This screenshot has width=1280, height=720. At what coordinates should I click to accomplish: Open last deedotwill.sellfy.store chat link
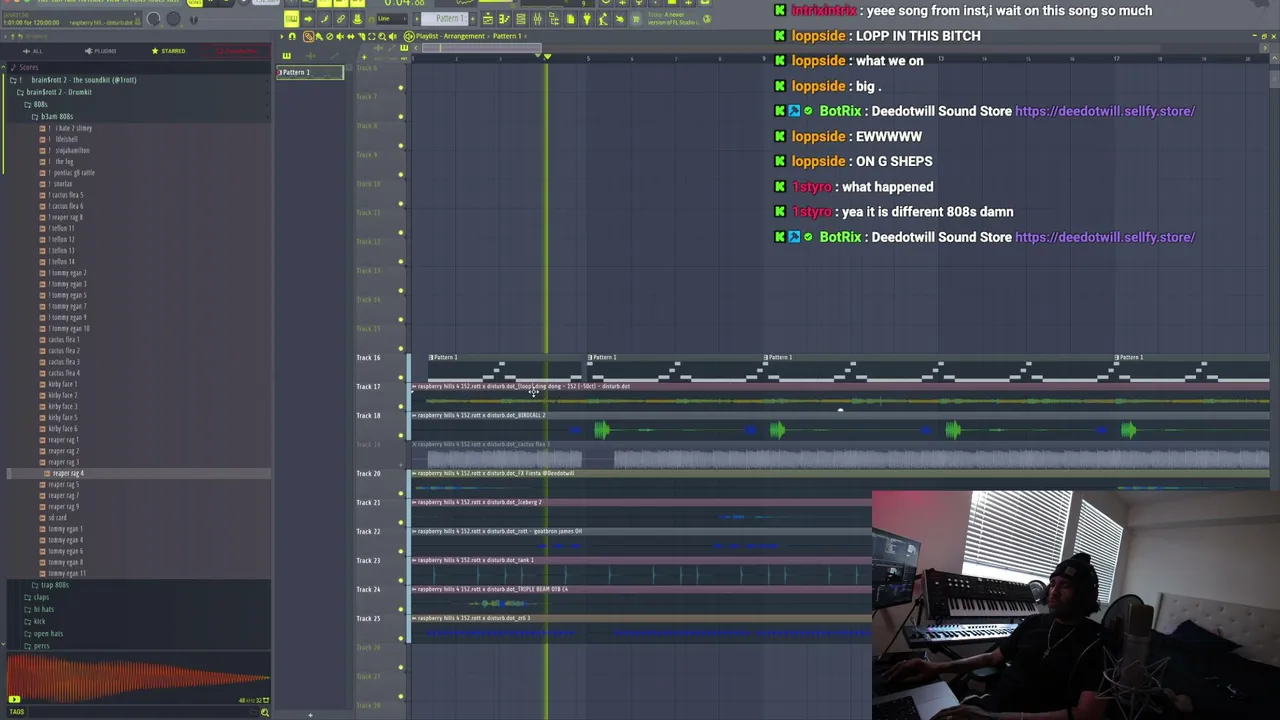pos(1105,237)
